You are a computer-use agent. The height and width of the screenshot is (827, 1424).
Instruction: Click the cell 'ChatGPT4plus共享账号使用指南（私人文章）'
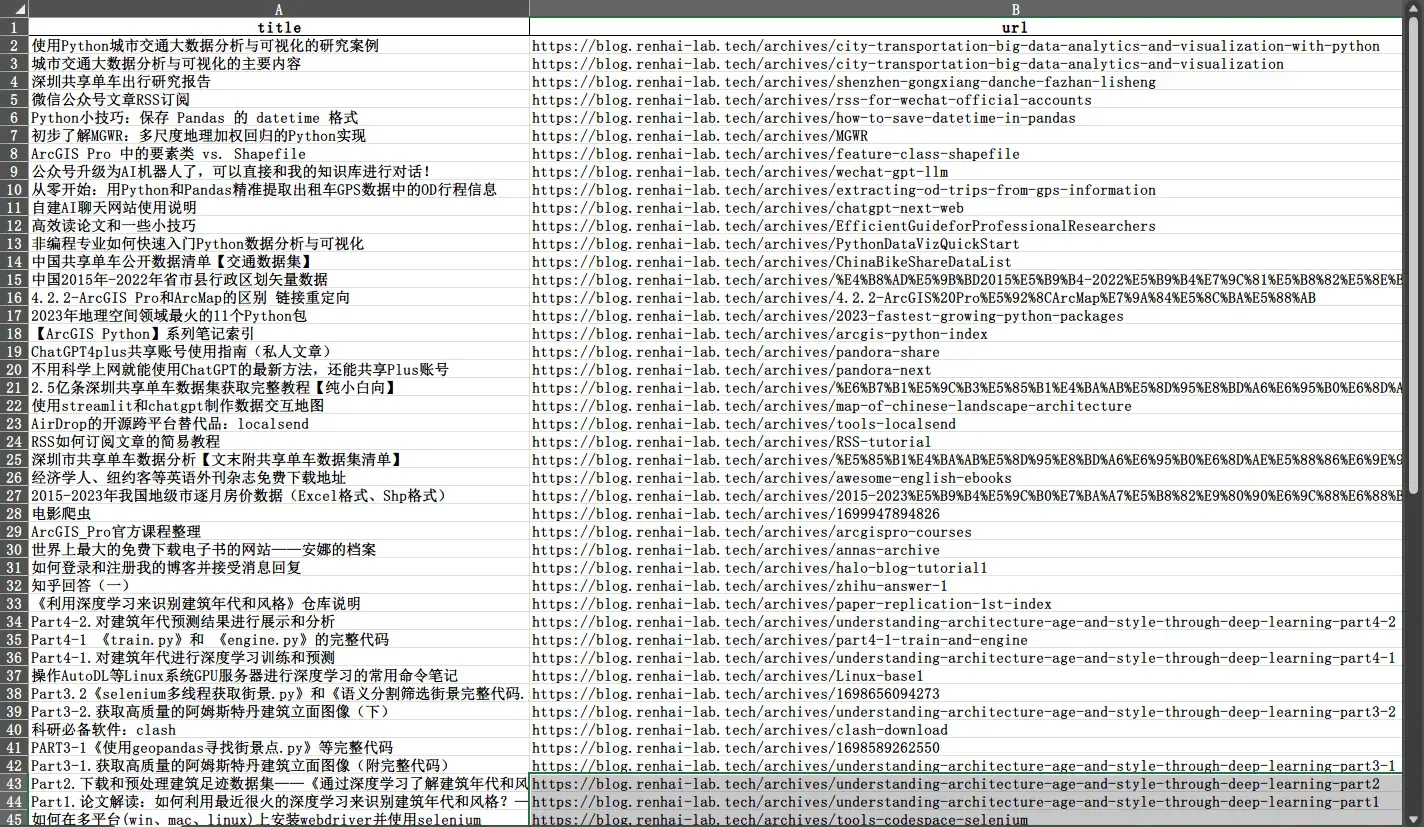click(279, 352)
